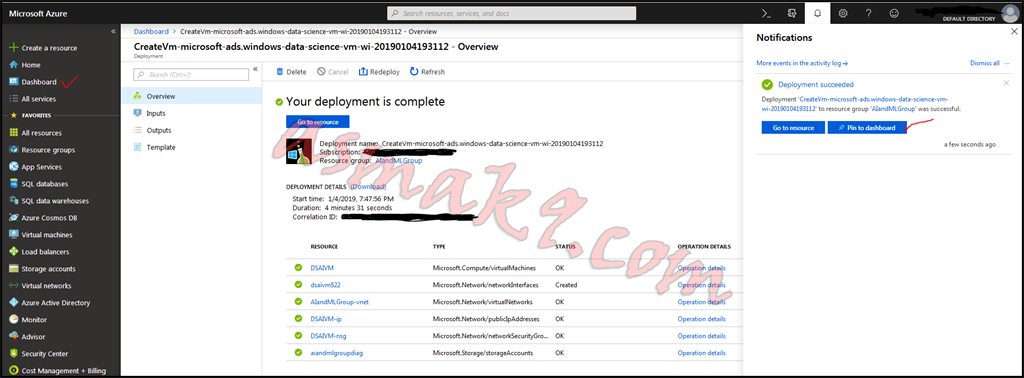Click the Load balancers icon

click(13, 251)
